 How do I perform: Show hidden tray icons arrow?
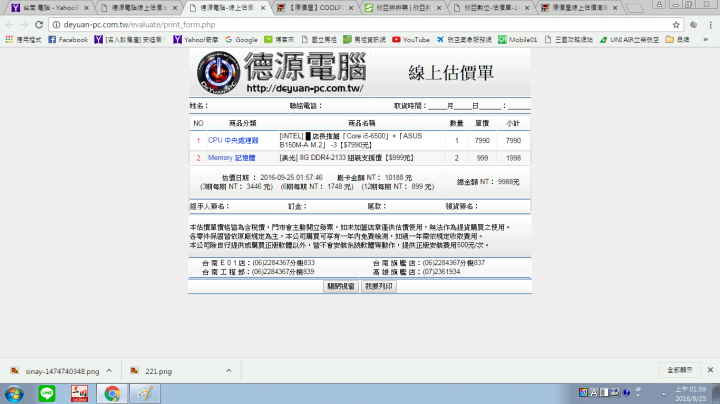tap(664, 394)
